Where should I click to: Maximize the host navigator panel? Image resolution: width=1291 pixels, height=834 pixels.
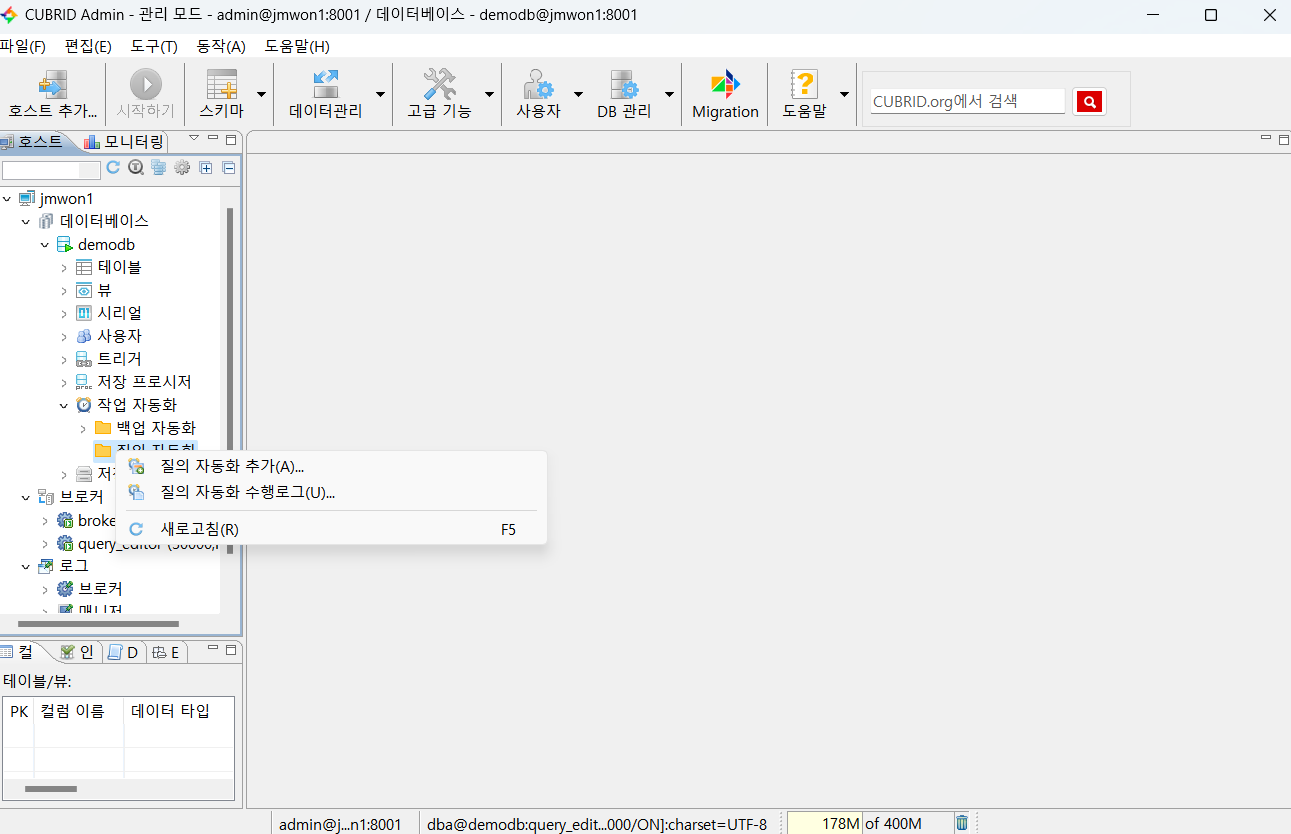tap(231, 140)
